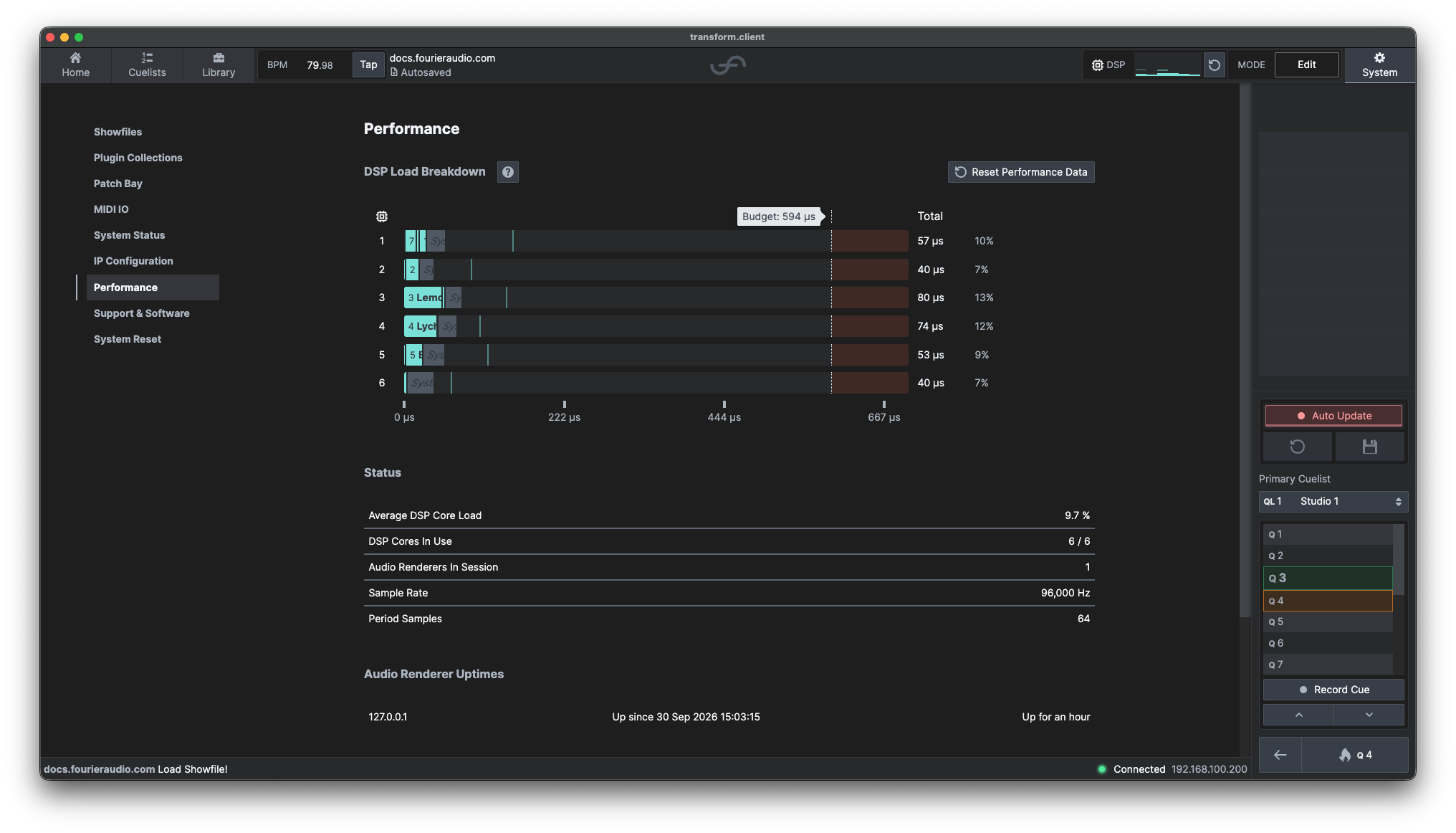Click the cue list scrollbar
Image resolution: width=1456 pixels, height=833 pixels.
click(x=1398, y=559)
